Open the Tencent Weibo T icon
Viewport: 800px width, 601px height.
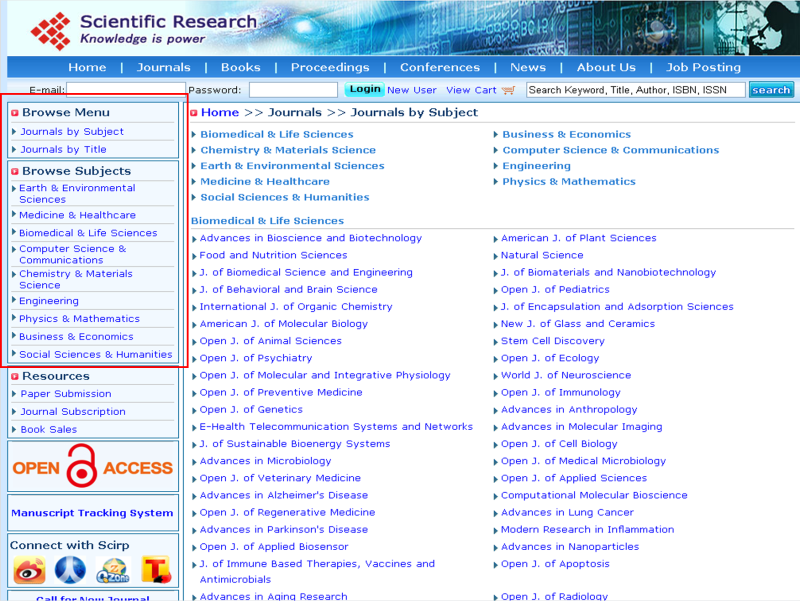click(156, 570)
